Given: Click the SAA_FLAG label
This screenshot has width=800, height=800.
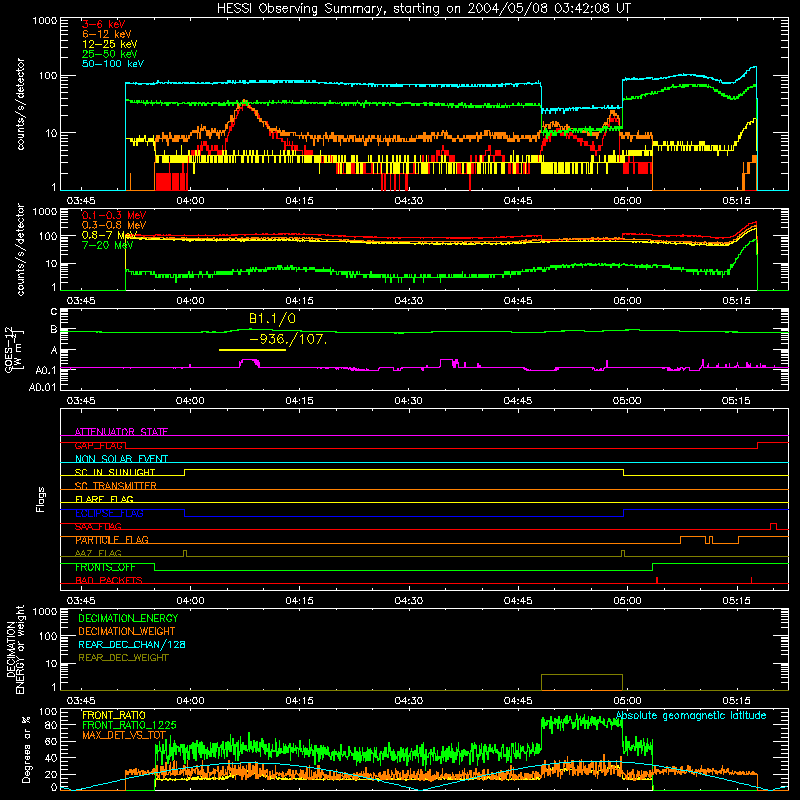Looking at the screenshot, I should point(98,527).
